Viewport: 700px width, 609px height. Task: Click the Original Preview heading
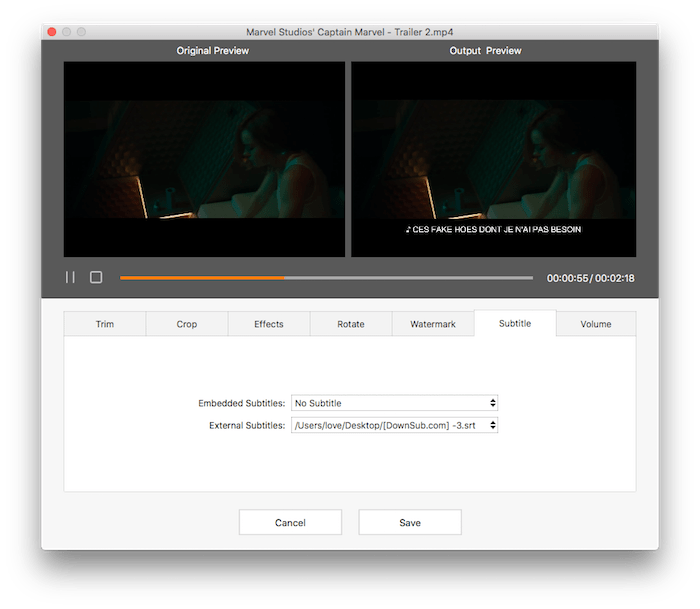(212, 50)
